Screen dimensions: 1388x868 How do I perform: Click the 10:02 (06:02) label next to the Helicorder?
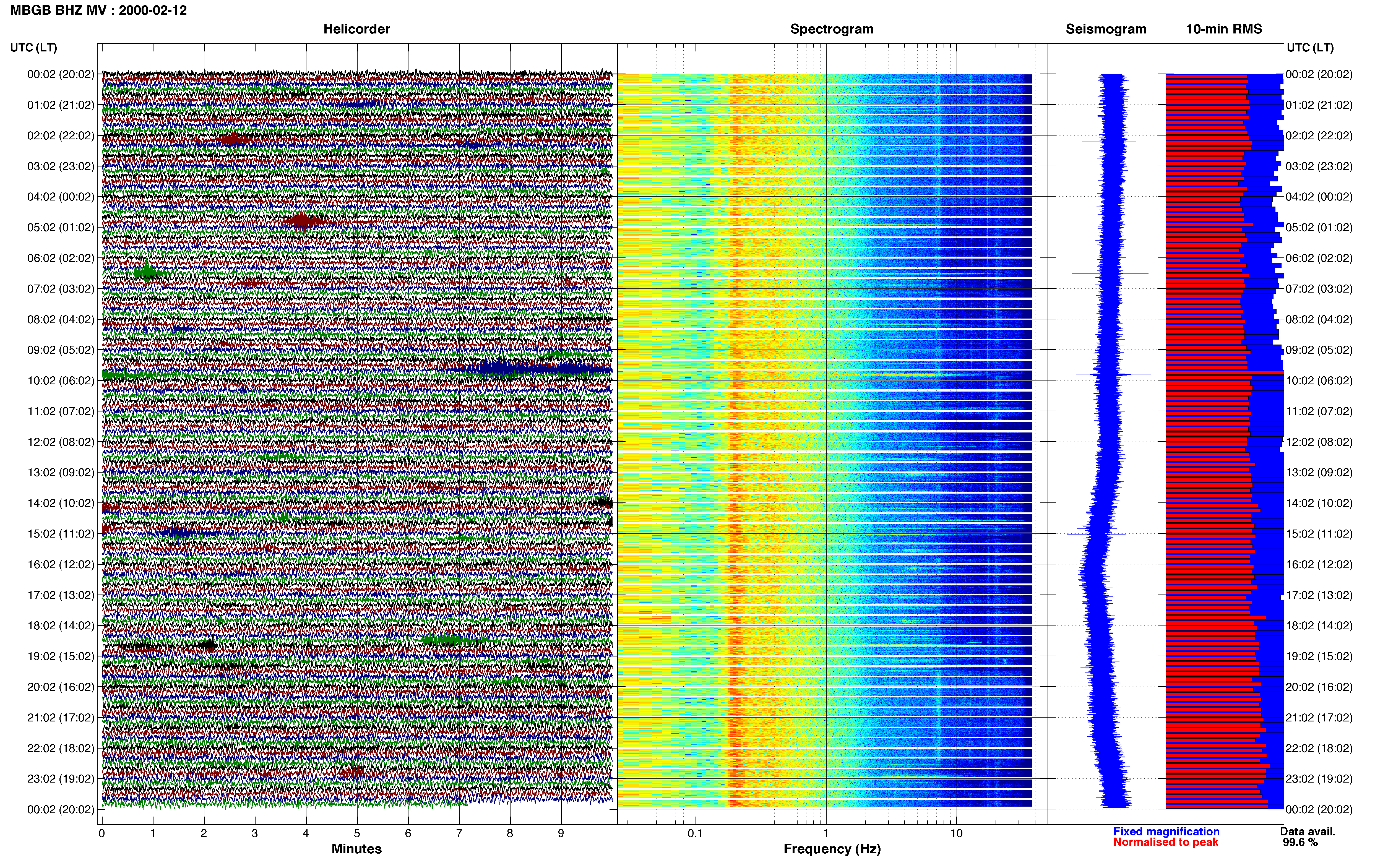(61, 380)
